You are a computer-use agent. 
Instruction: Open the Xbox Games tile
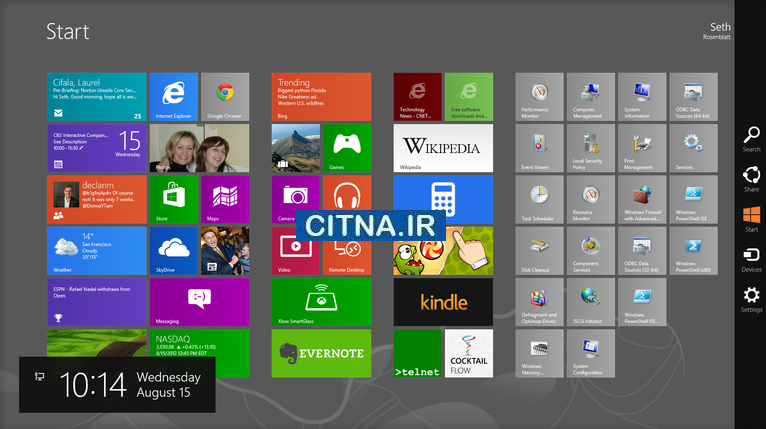click(347, 147)
